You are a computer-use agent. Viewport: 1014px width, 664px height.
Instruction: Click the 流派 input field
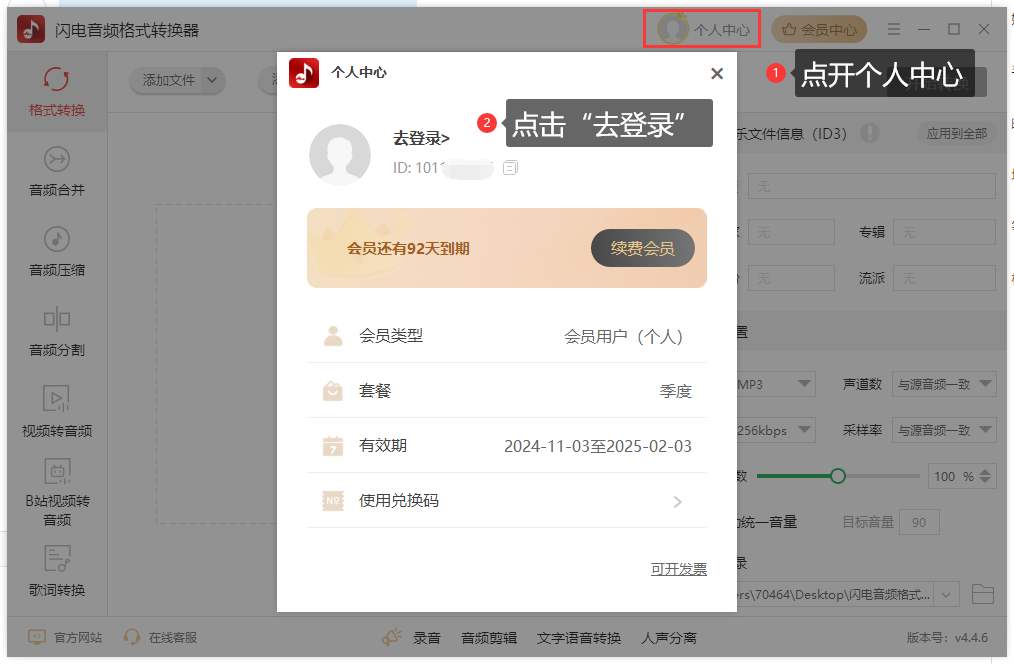tap(944, 279)
